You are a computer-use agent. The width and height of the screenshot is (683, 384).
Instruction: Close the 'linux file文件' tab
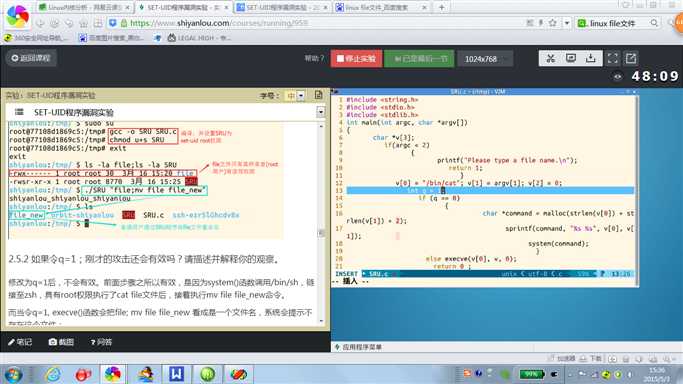point(424,7)
